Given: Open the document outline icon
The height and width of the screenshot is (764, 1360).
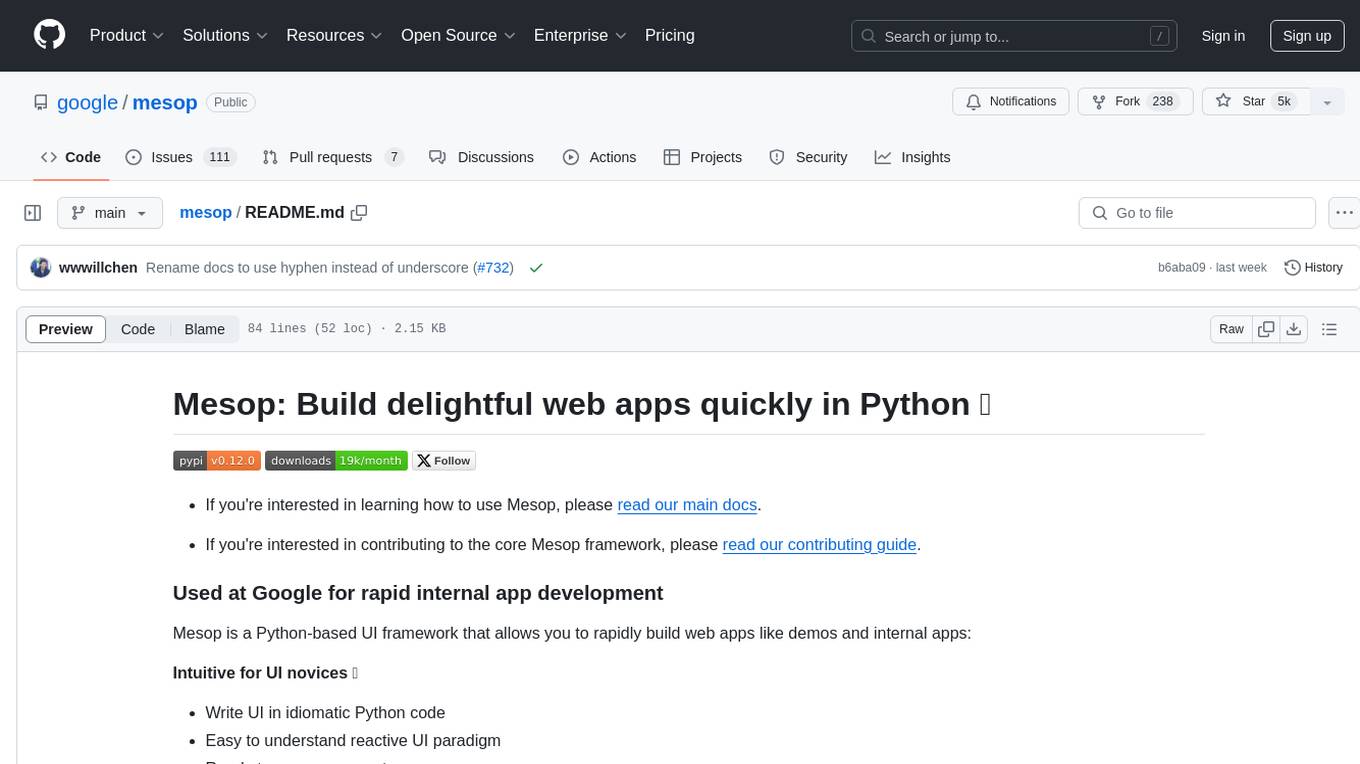Looking at the screenshot, I should [1330, 329].
